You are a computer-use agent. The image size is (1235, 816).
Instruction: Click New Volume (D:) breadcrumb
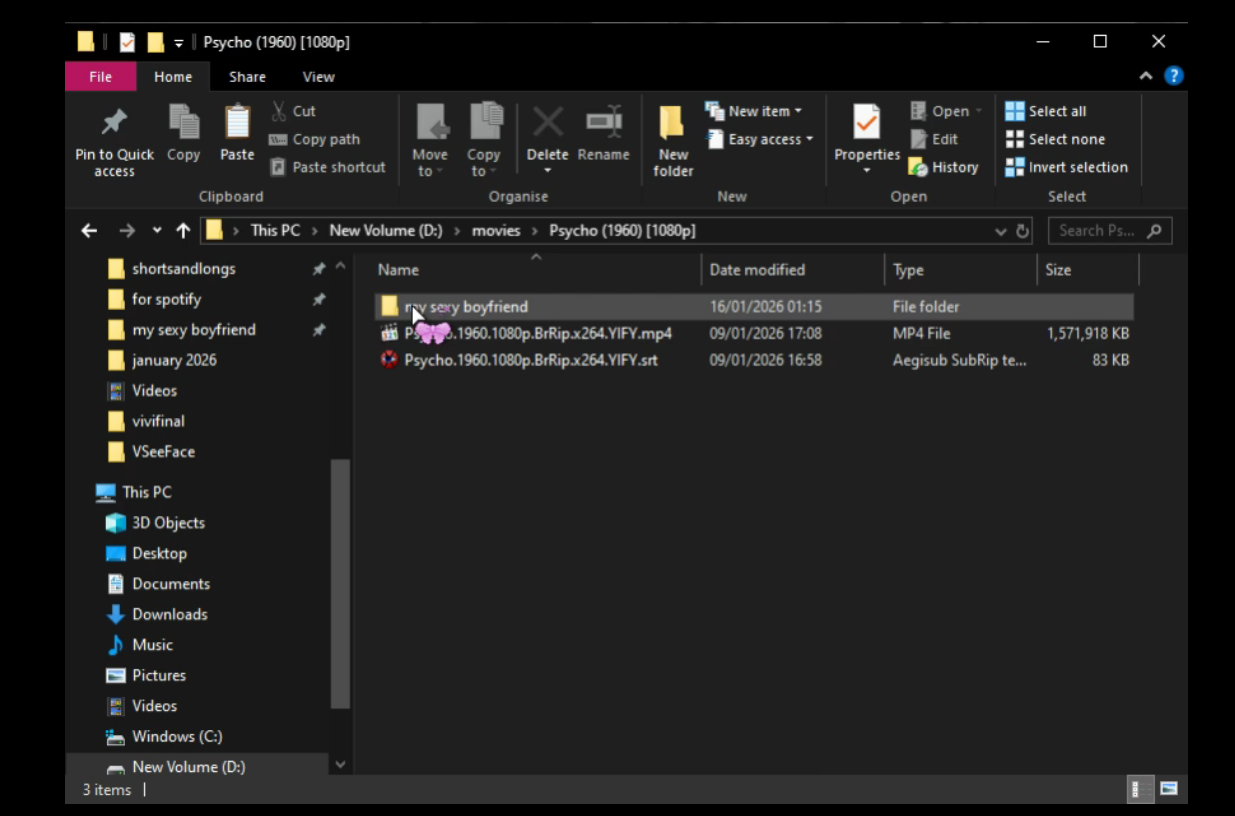coord(385,230)
